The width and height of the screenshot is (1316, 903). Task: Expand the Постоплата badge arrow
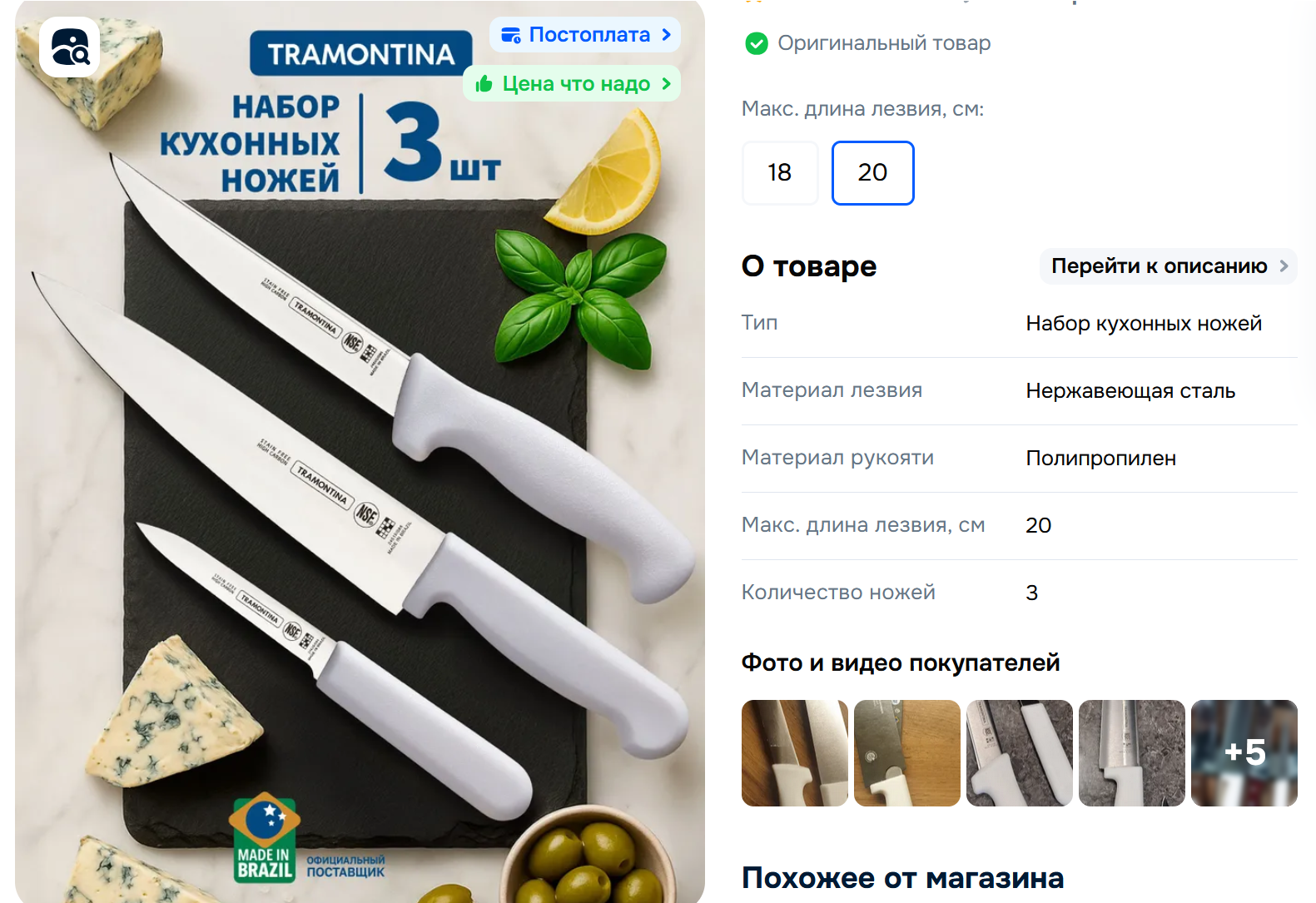click(x=666, y=35)
